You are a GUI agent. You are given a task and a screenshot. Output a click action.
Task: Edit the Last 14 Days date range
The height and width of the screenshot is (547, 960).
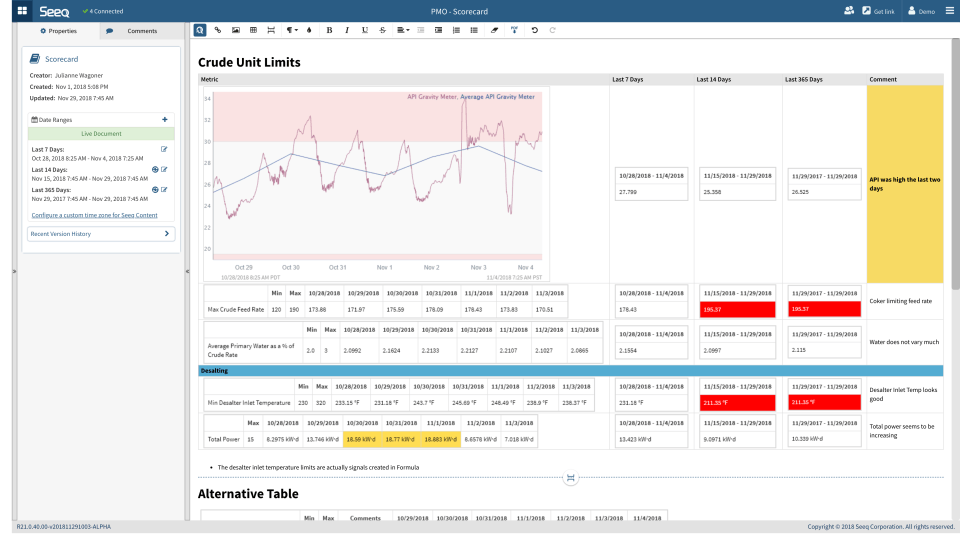[x=164, y=170]
